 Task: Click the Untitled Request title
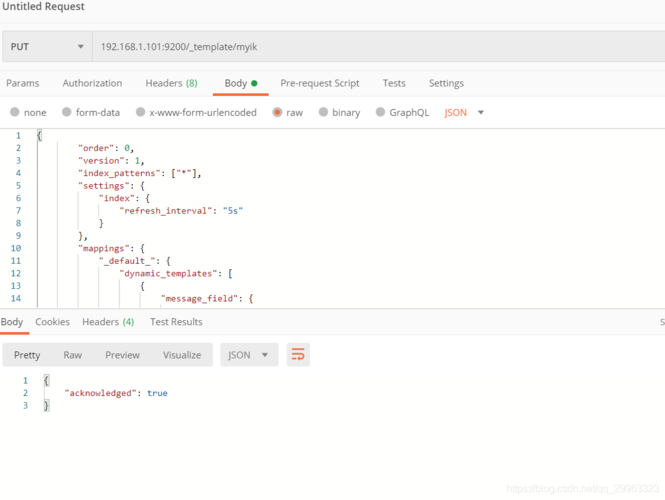43,6
